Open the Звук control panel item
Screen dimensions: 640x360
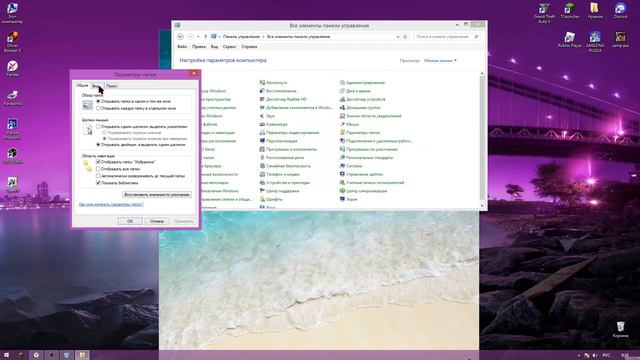pos(267,116)
